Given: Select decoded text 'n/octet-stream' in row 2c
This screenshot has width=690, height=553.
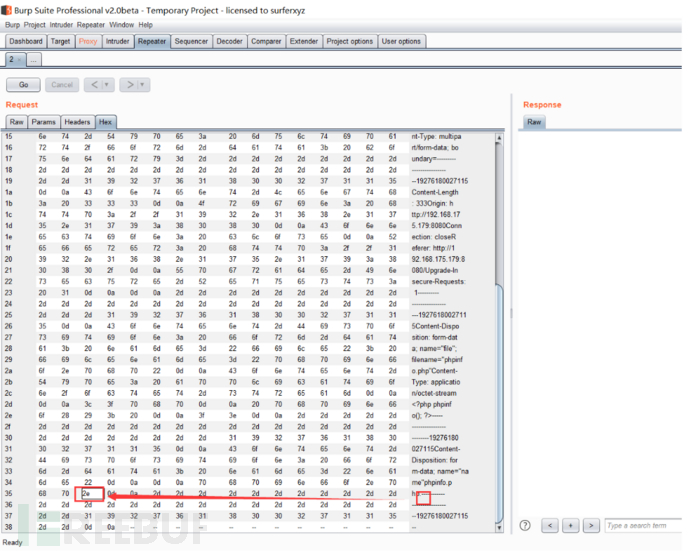Looking at the screenshot, I should pyautogui.click(x=434, y=393).
